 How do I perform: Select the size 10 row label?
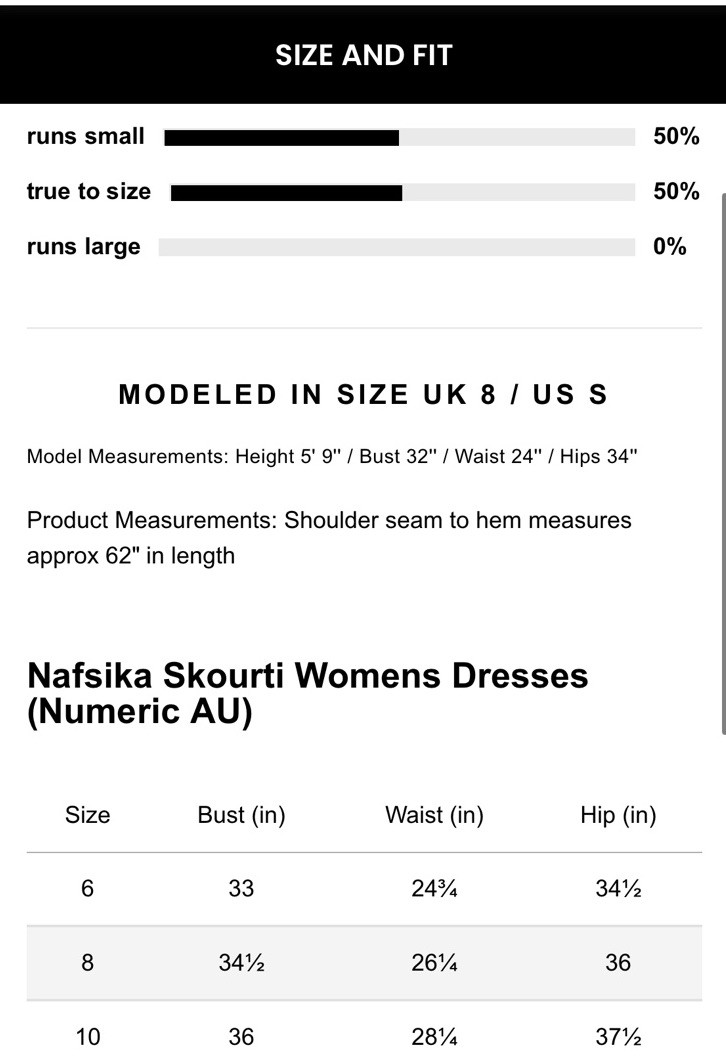(87, 1036)
